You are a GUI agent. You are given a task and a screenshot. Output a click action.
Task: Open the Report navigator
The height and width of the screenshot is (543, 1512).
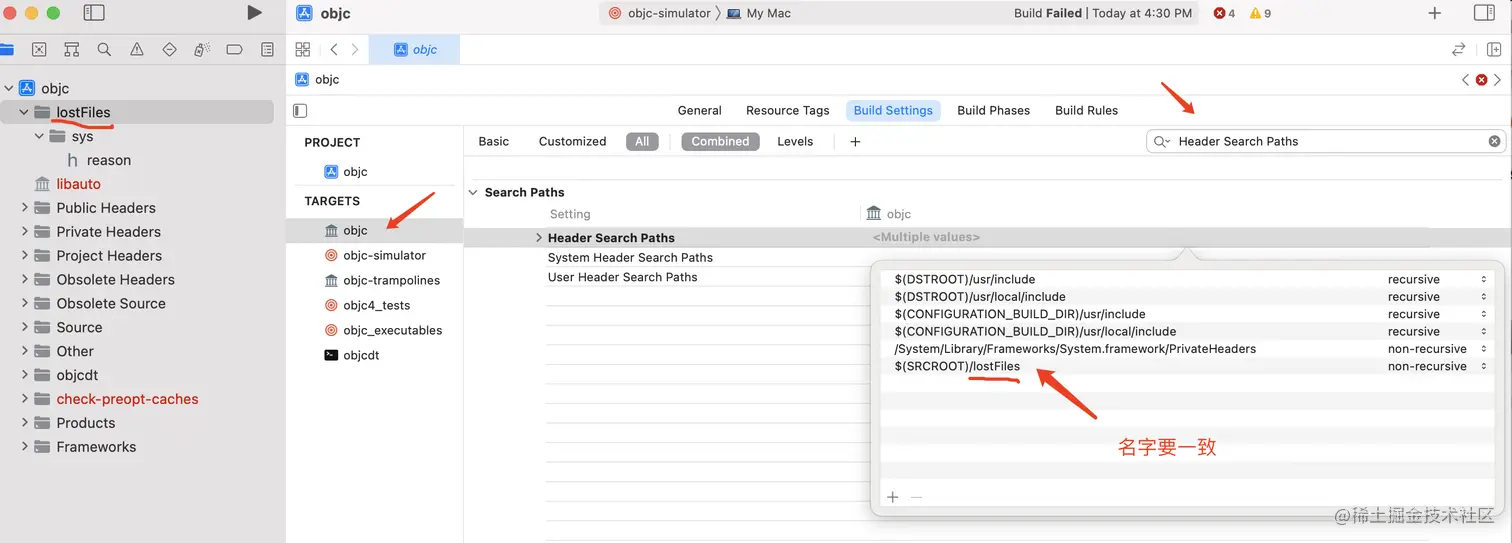click(x=267, y=49)
